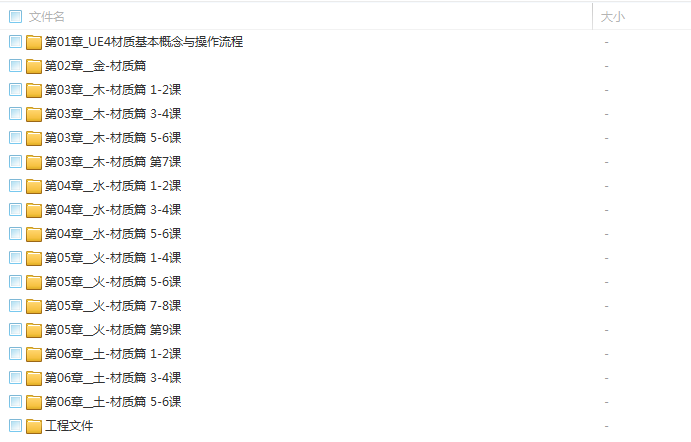This screenshot has height=442, width=691.
Task: Click size cell of 第05章_火-材质篇 5-6课 row
Action: 606,282
